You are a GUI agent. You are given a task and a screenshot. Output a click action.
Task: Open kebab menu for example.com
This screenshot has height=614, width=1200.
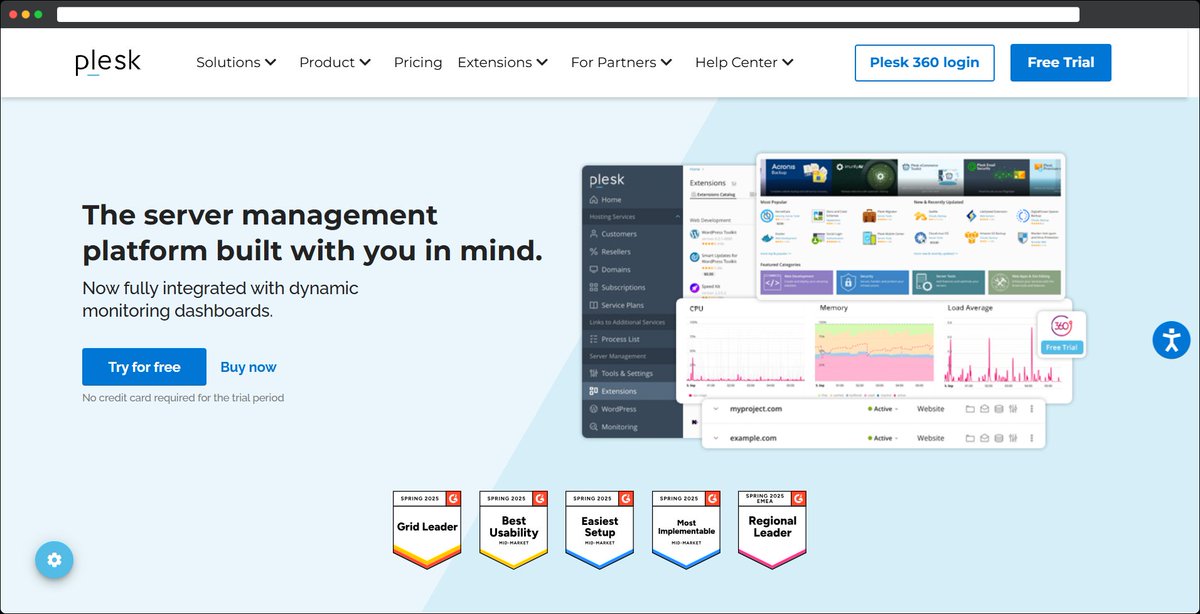tap(1031, 438)
